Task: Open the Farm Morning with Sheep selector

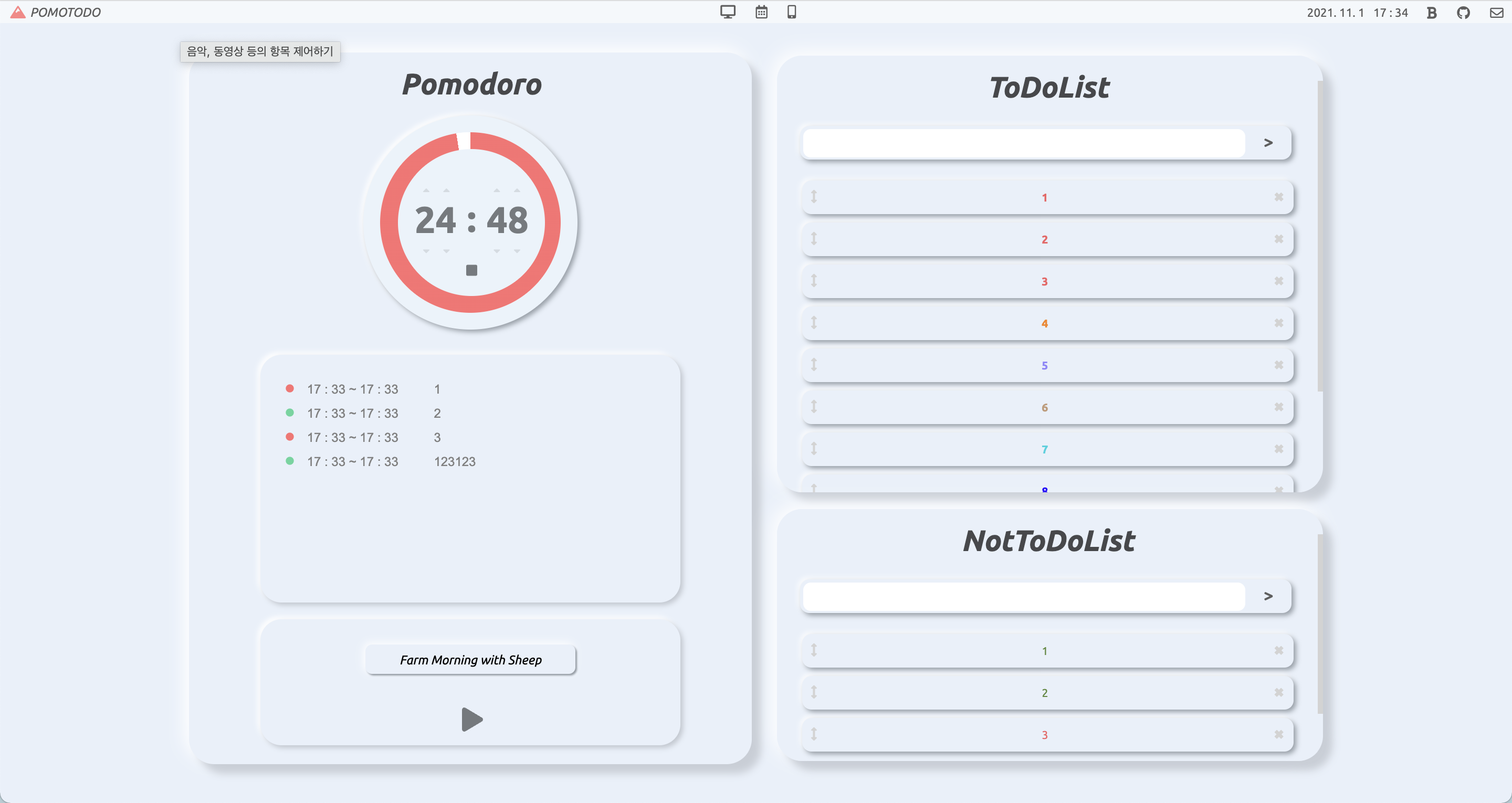Action: [471, 660]
